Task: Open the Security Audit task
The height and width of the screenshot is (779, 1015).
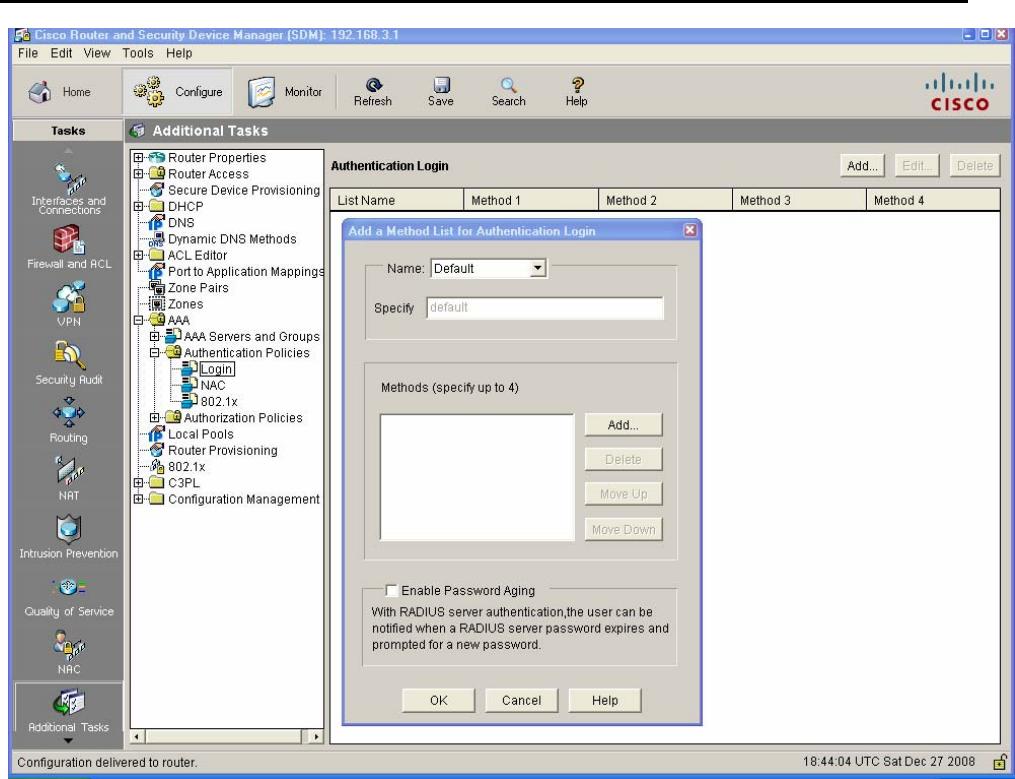Action: pos(69,363)
